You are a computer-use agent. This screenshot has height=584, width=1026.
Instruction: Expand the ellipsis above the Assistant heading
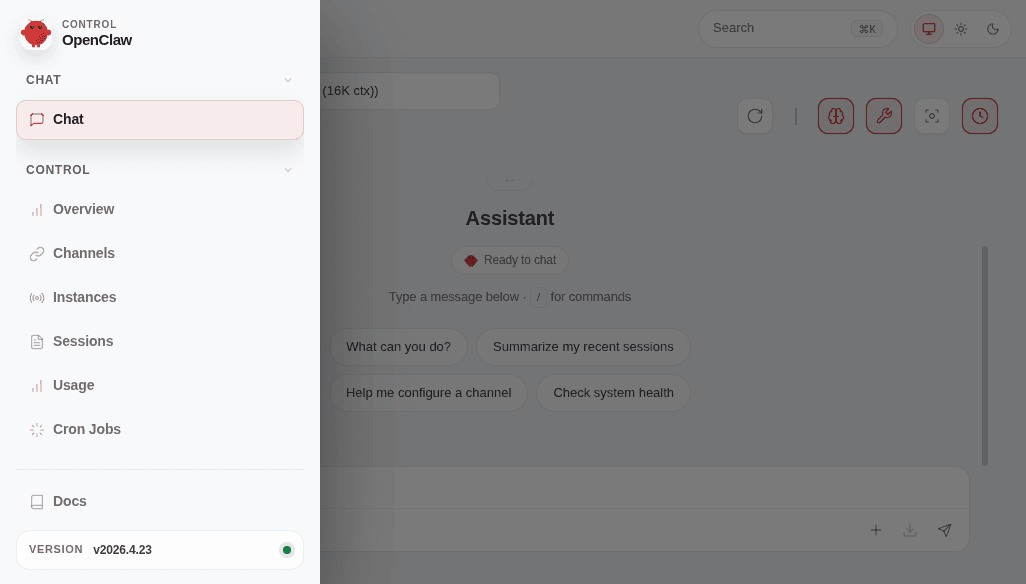tap(510, 178)
